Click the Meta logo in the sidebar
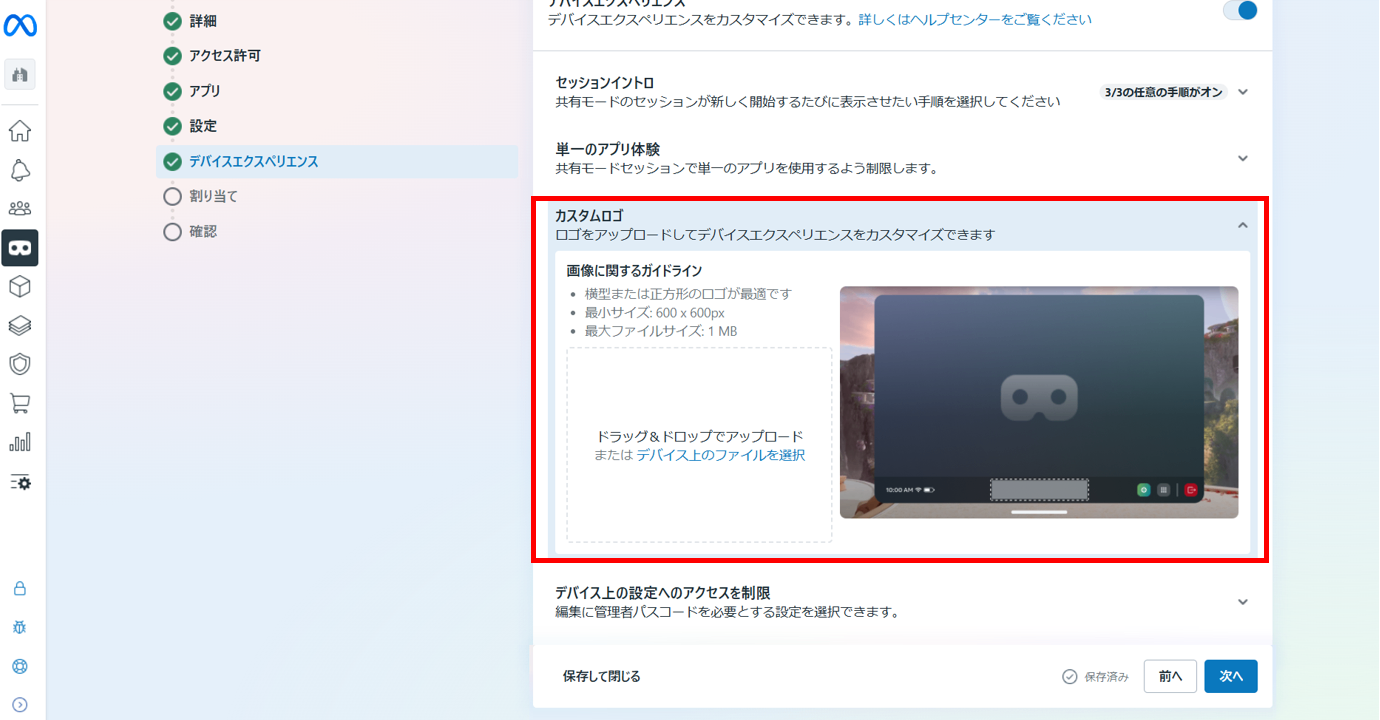Viewport: 1380px width, 720px height. tap(20, 25)
